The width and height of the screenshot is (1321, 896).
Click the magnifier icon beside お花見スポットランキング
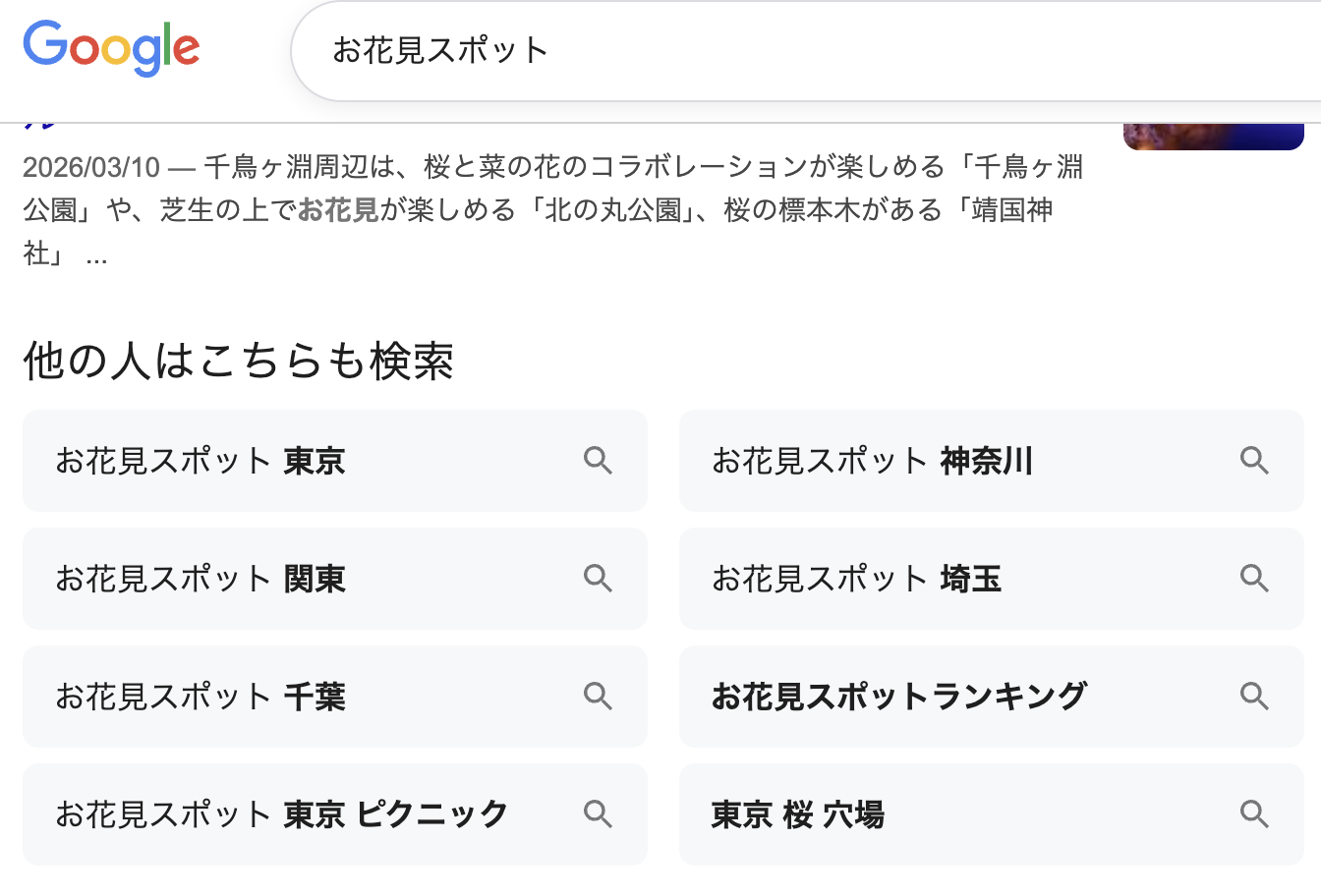click(x=1254, y=697)
